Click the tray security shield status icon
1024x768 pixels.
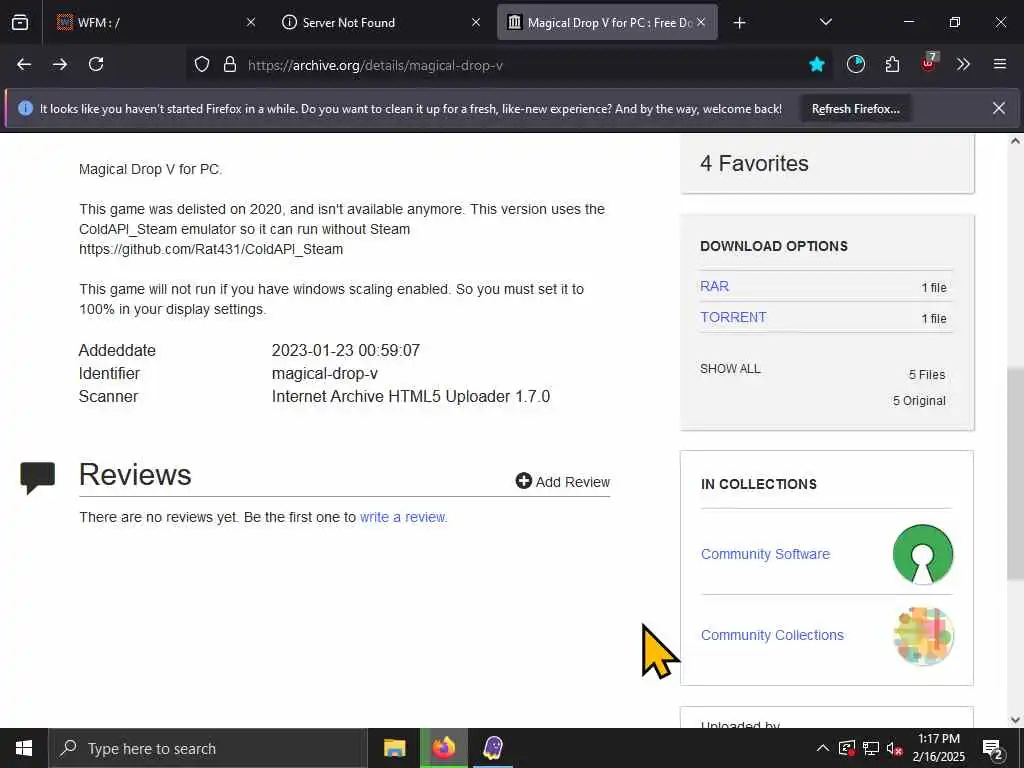click(x=847, y=748)
